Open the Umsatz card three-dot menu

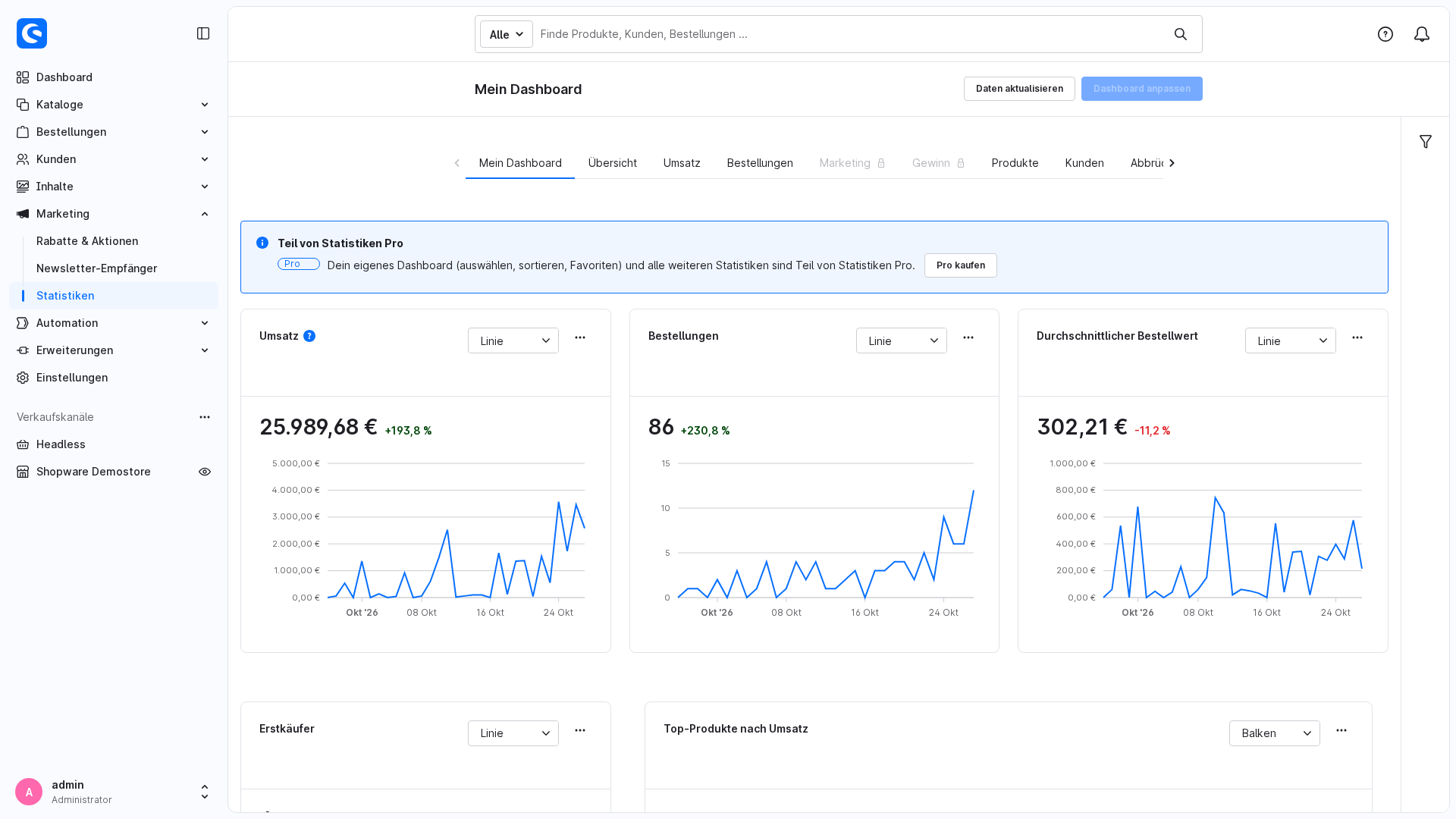pyautogui.click(x=580, y=337)
